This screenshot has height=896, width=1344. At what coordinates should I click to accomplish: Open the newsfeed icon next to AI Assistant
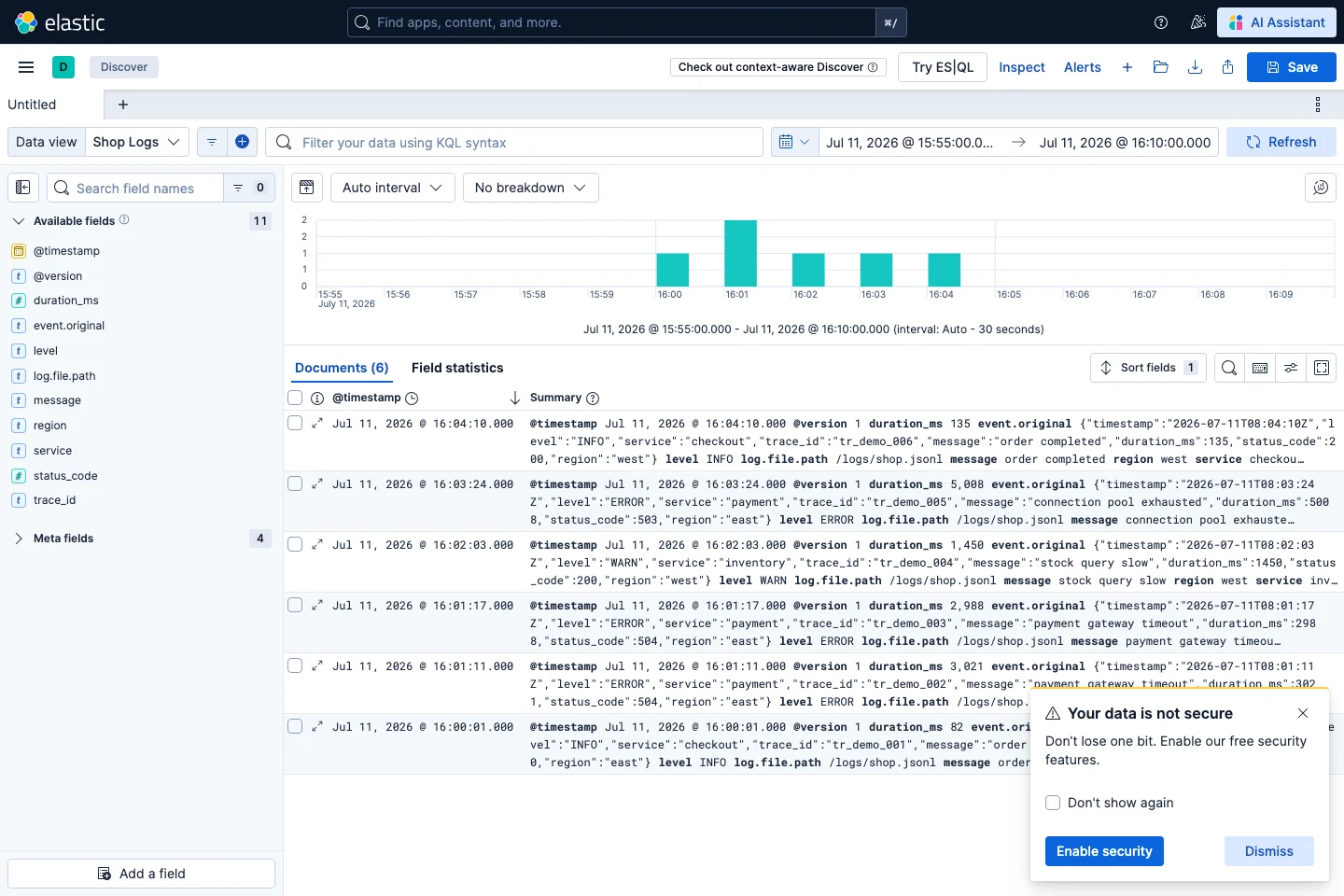tap(1198, 22)
